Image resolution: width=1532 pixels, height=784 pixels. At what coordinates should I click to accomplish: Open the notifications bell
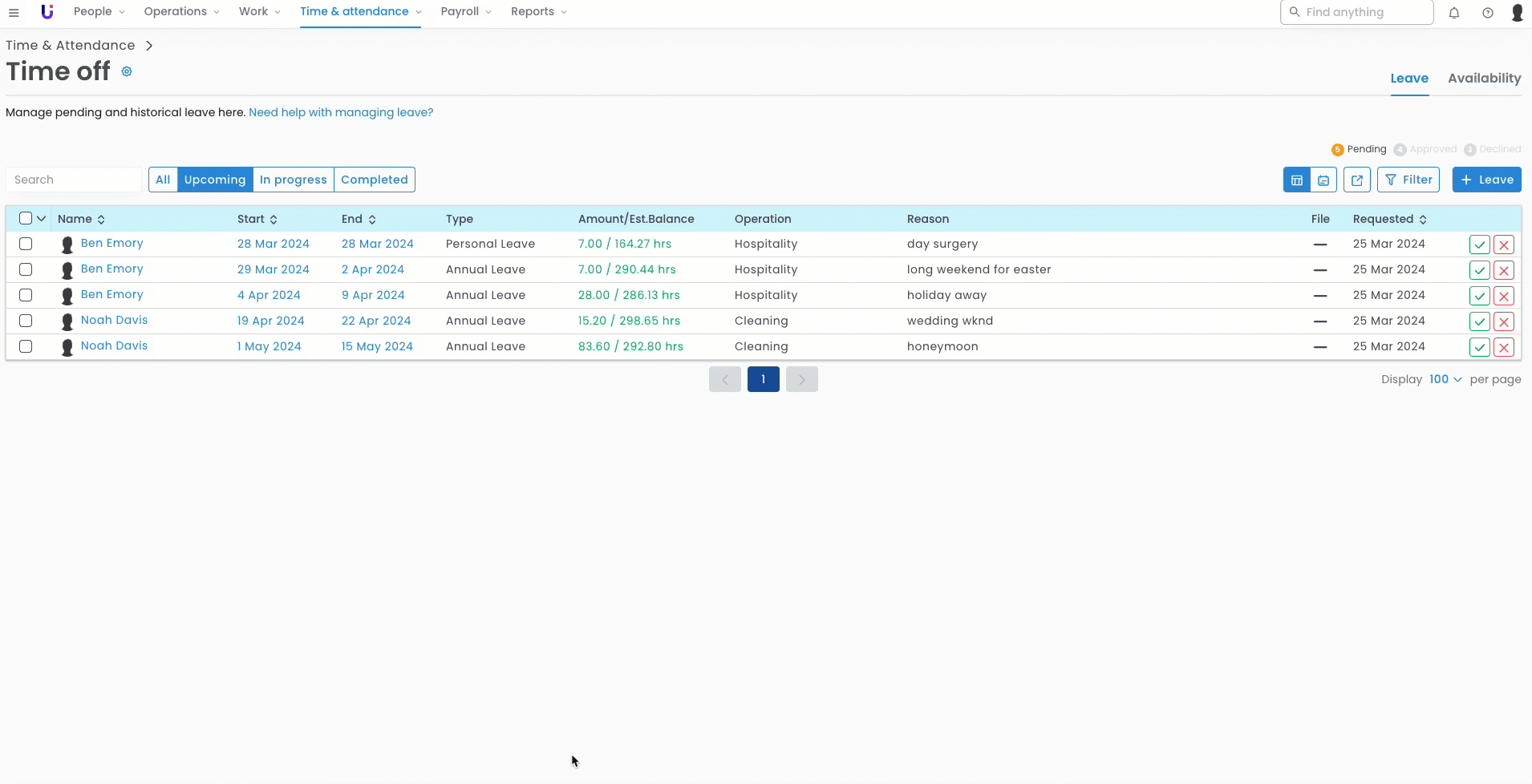pos(1454,13)
